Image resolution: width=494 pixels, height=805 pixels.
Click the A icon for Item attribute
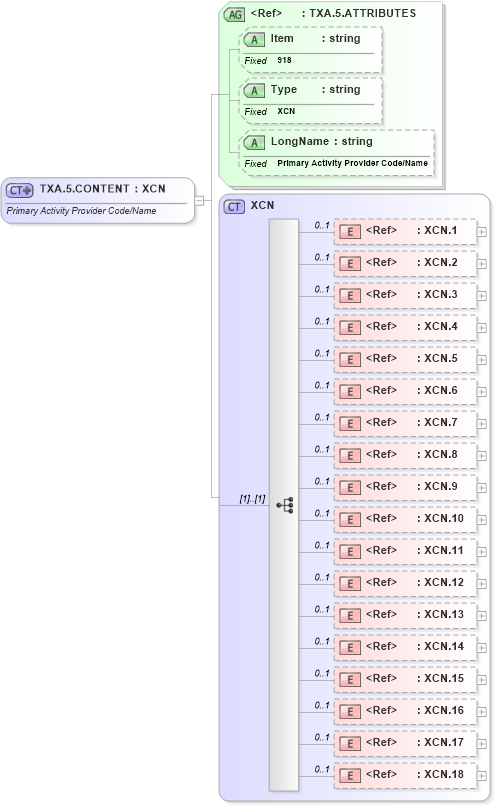254,40
